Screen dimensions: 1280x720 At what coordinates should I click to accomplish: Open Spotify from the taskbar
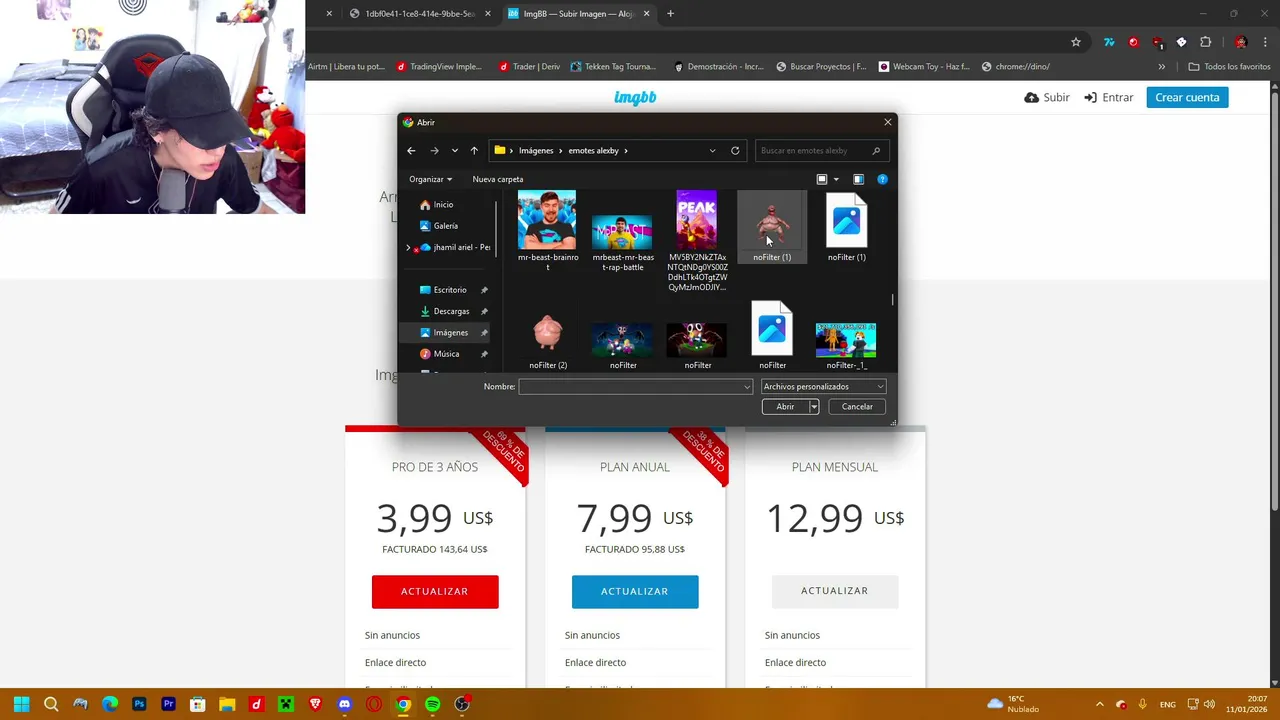click(432, 704)
